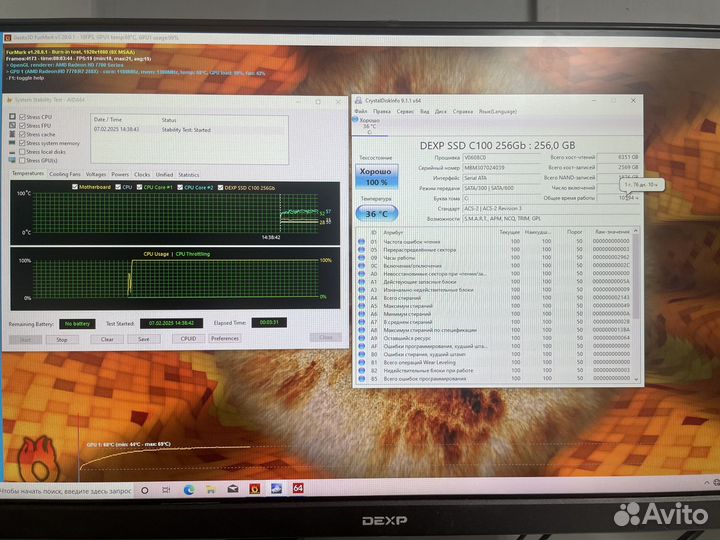Toggle CPU Core #1 graph checkbox
The width and height of the screenshot is (720, 540).
[139, 187]
